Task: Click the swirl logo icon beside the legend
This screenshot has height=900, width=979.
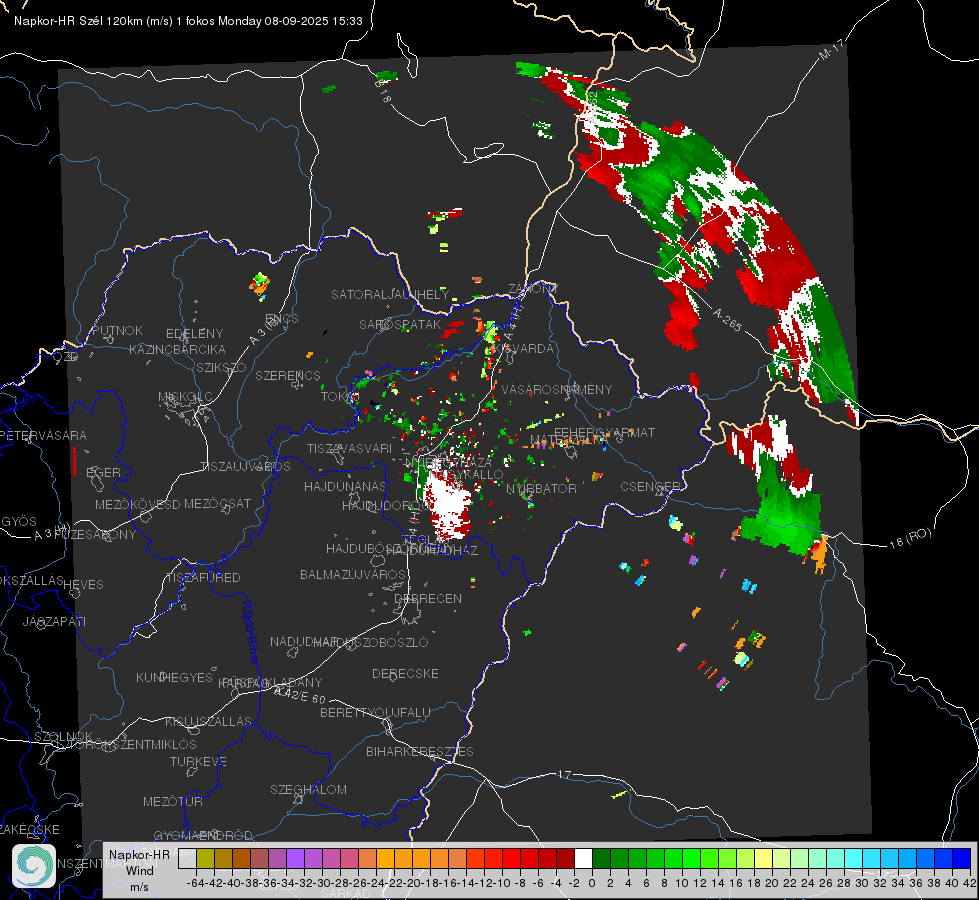Action: (34, 866)
